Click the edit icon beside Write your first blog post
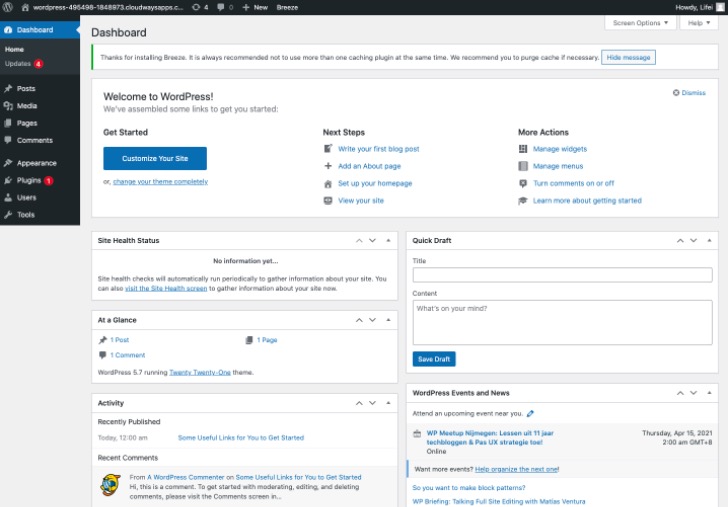 (328, 149)
